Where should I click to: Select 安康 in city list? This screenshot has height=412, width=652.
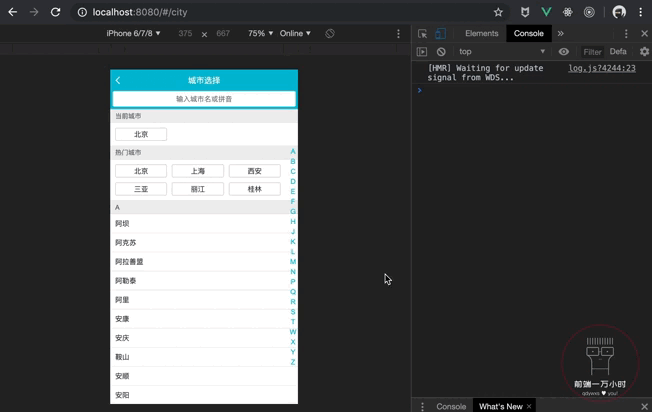[x=204, y=319]
